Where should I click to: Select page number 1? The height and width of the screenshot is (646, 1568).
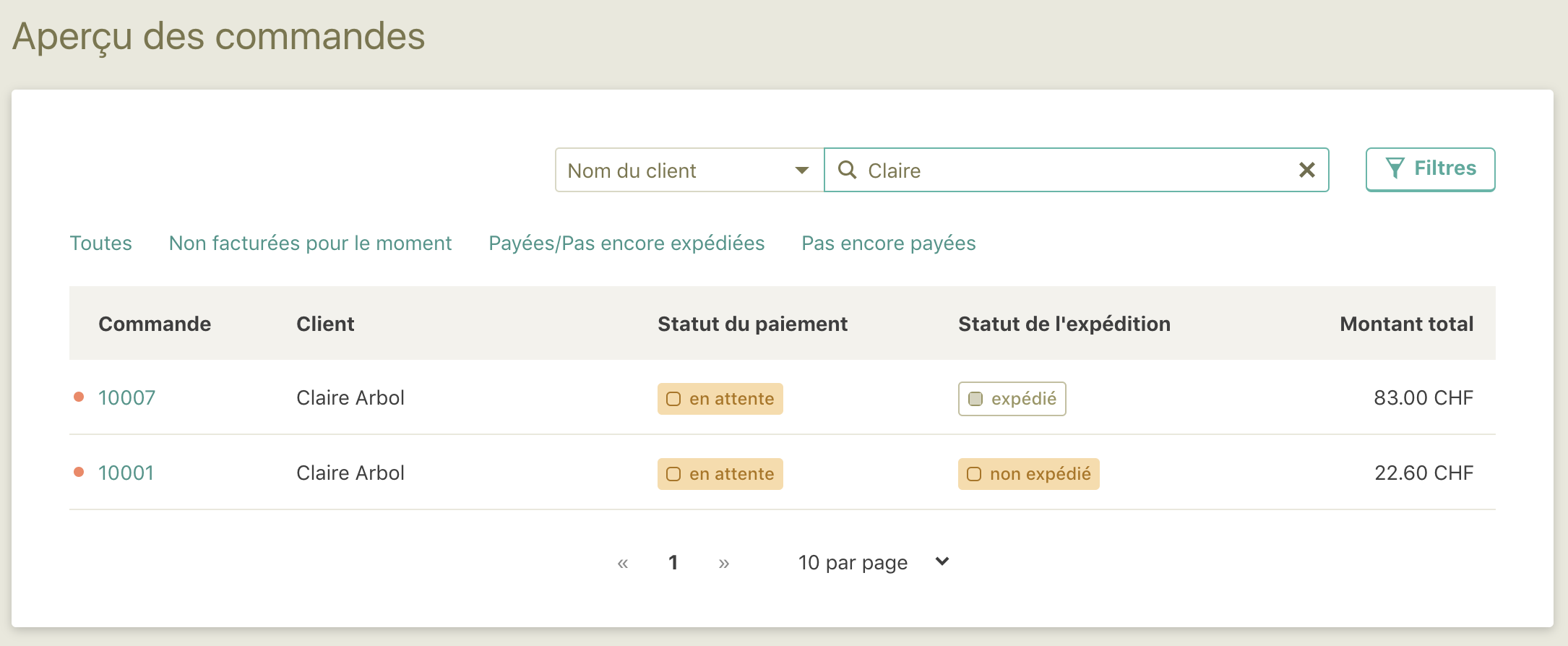pyautogui.click(x=673, y=562)
